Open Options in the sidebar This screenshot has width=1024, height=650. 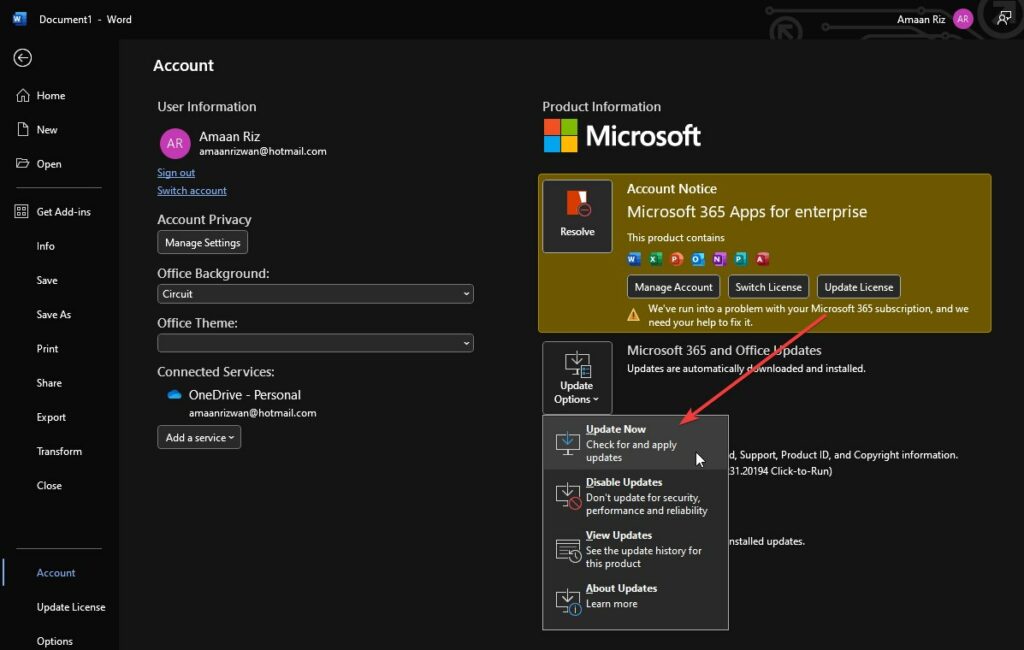pos(54,641)
